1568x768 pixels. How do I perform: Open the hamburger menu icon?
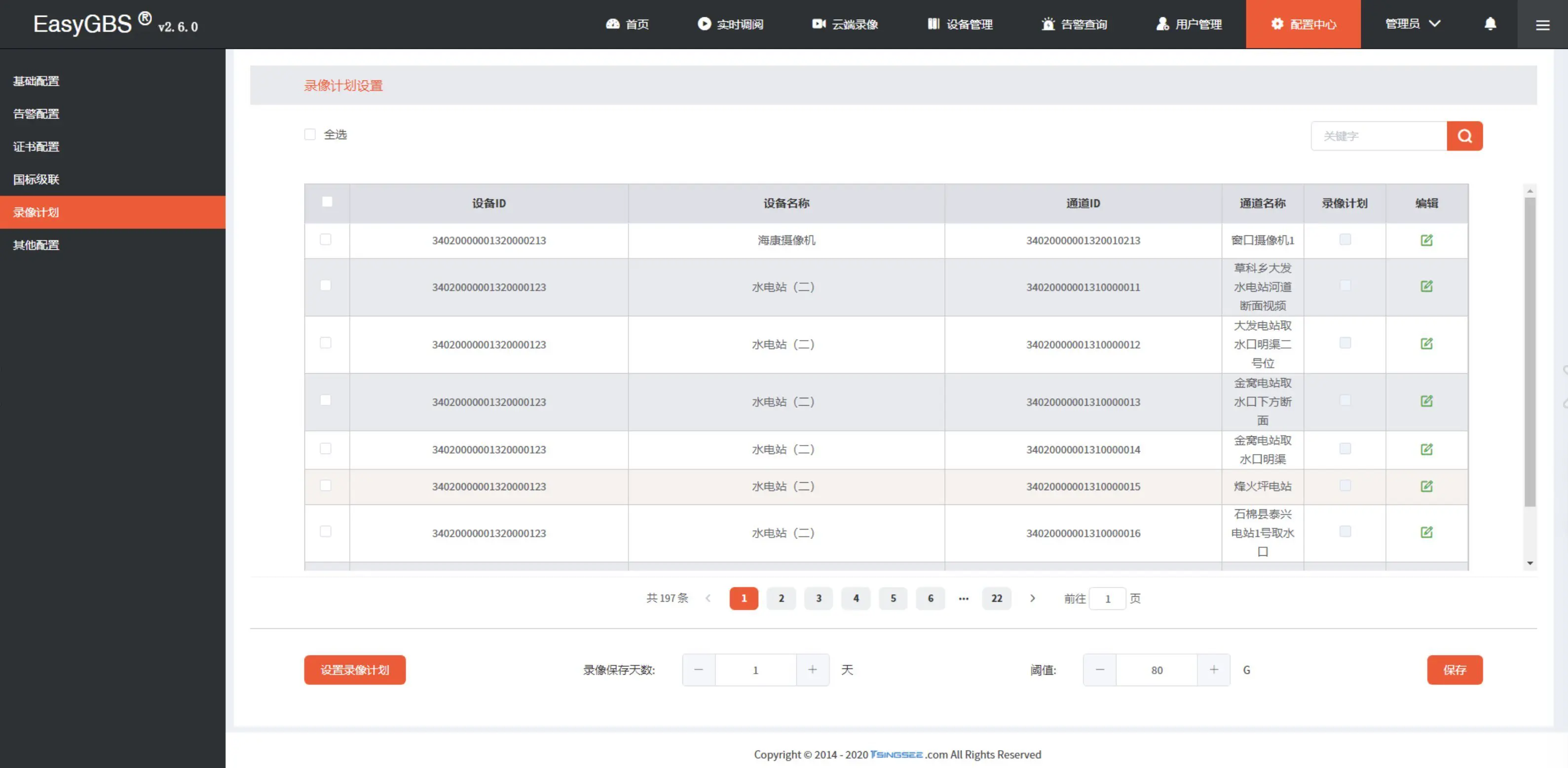coord(1542,24)
